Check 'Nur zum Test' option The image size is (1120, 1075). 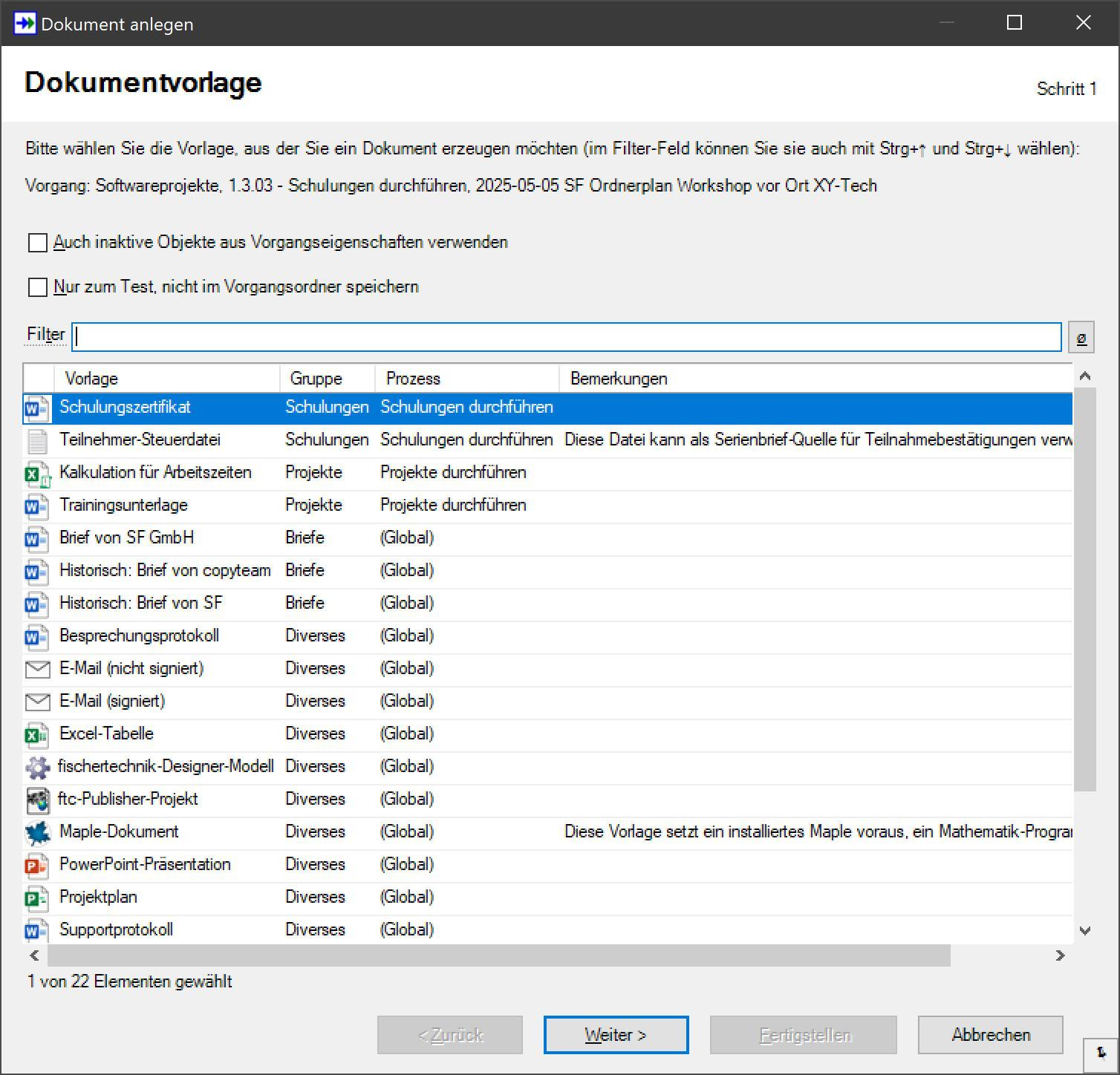(38, 287)
